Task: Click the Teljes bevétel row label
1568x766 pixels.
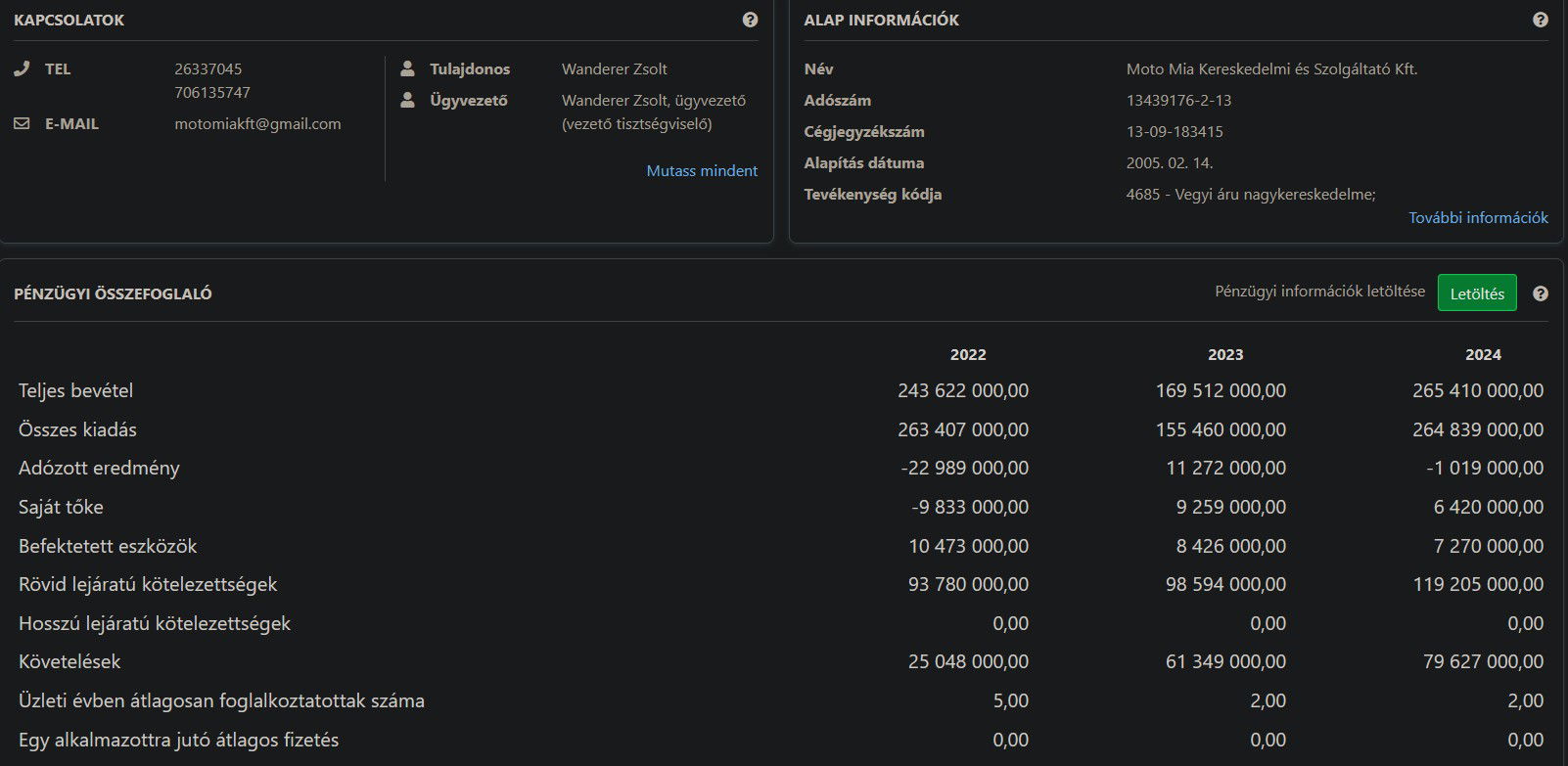Action: pos(75,390)
